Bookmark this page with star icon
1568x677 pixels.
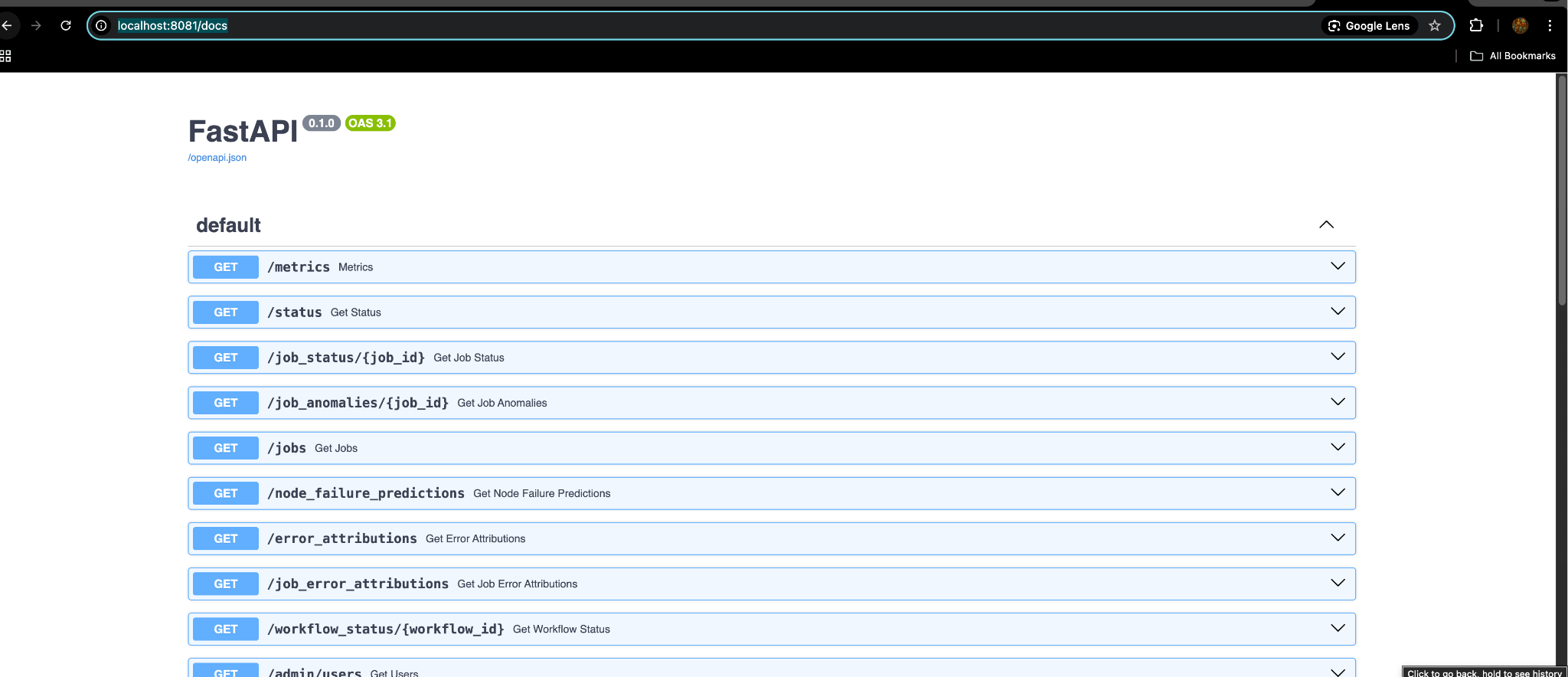point(1435,25)
